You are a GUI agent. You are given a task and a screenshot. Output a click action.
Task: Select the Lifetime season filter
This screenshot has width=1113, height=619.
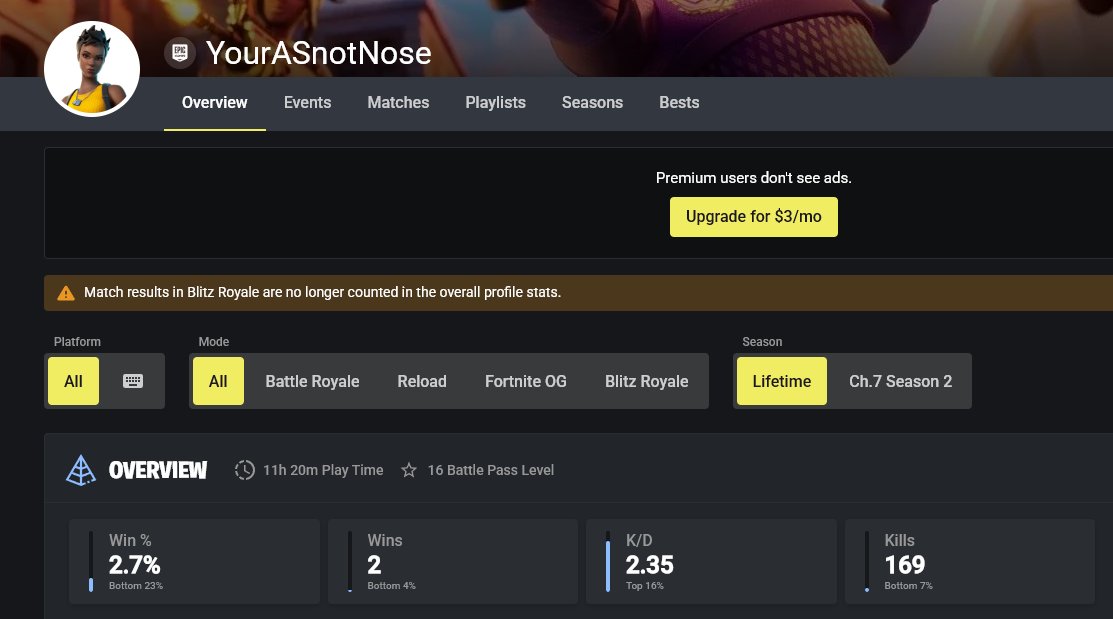point(782,381)
